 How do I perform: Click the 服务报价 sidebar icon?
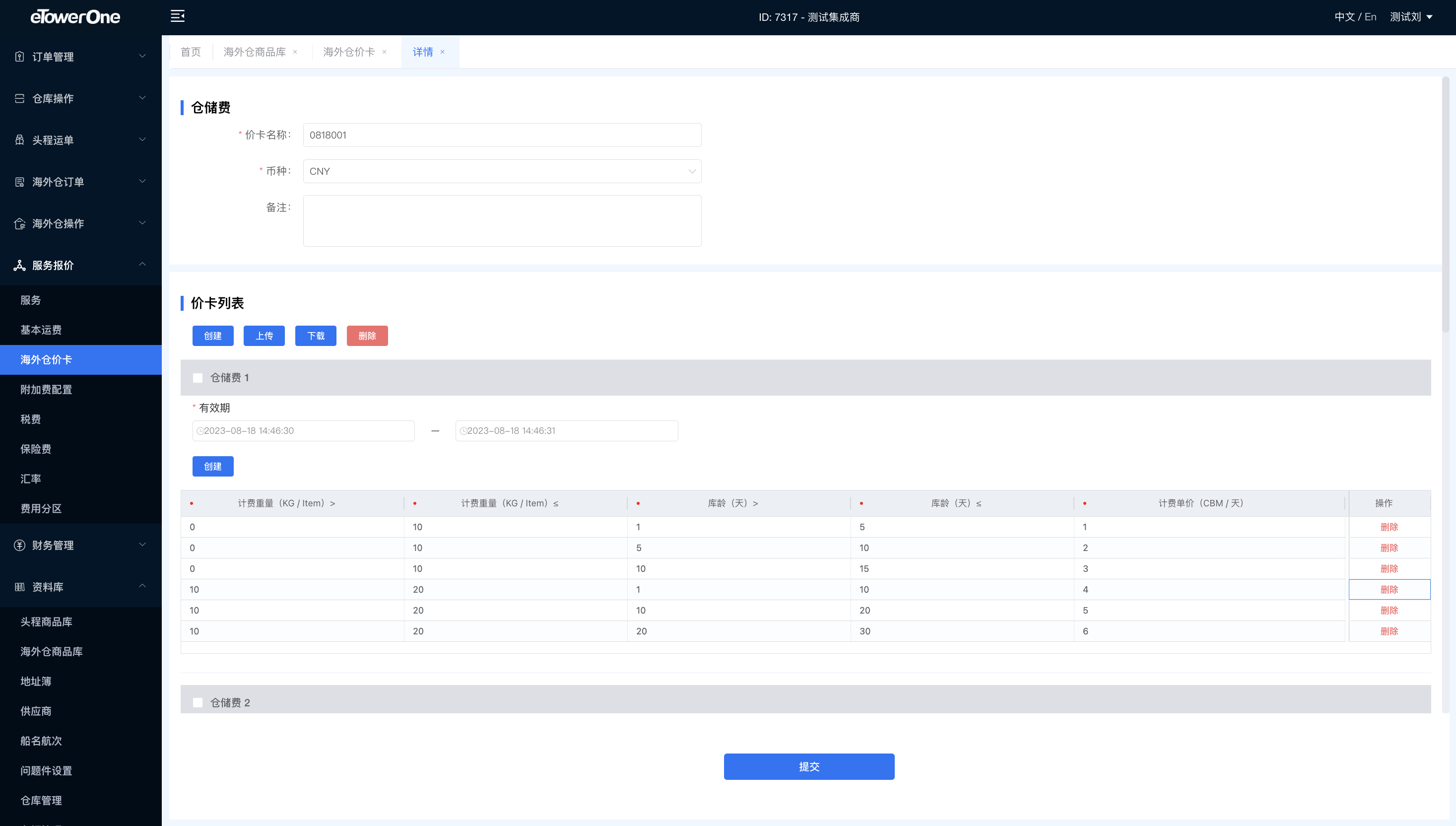pyautogui.click(x=19, y=265)
